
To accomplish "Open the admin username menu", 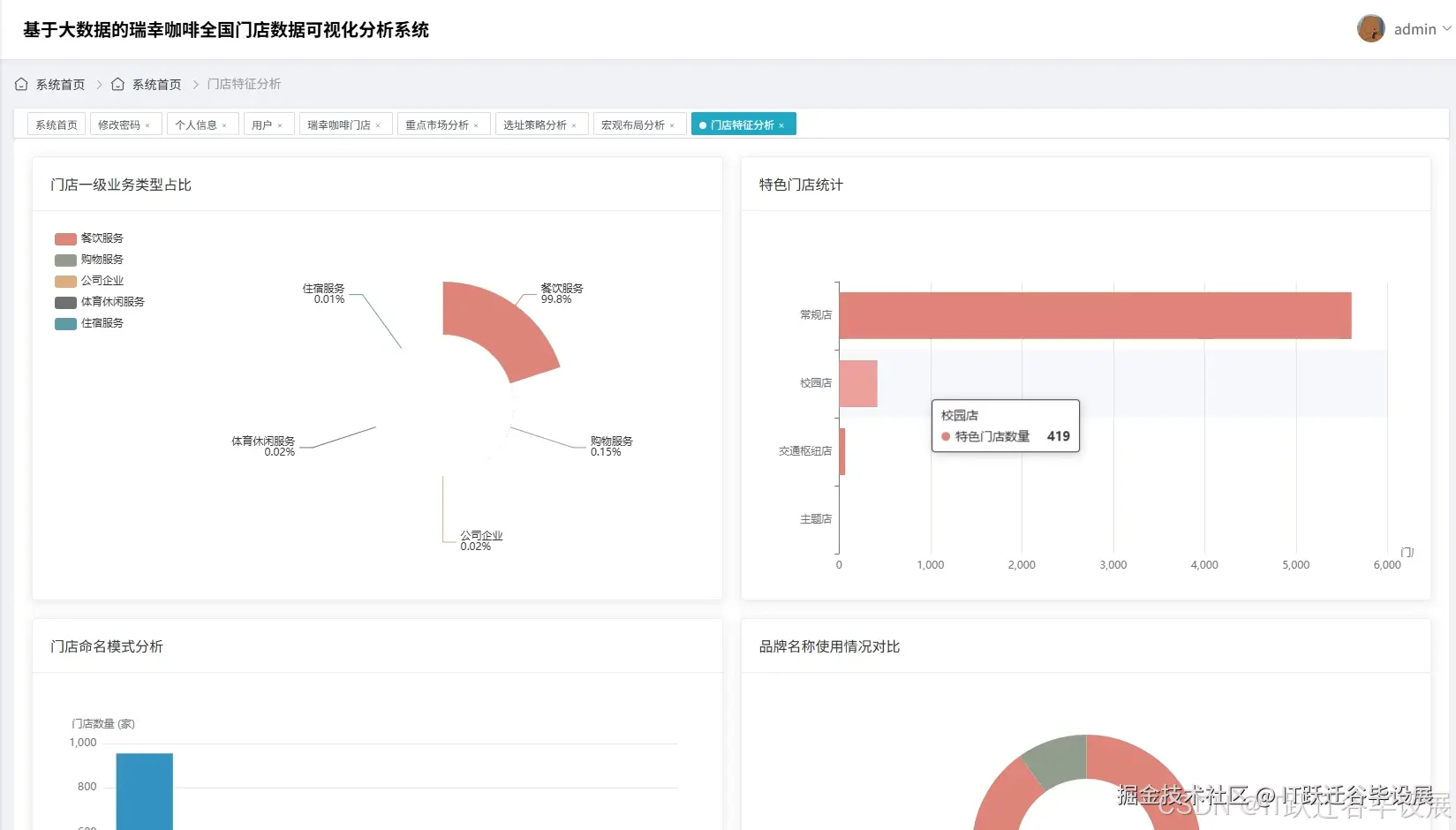I will (x=1415, y=29).
